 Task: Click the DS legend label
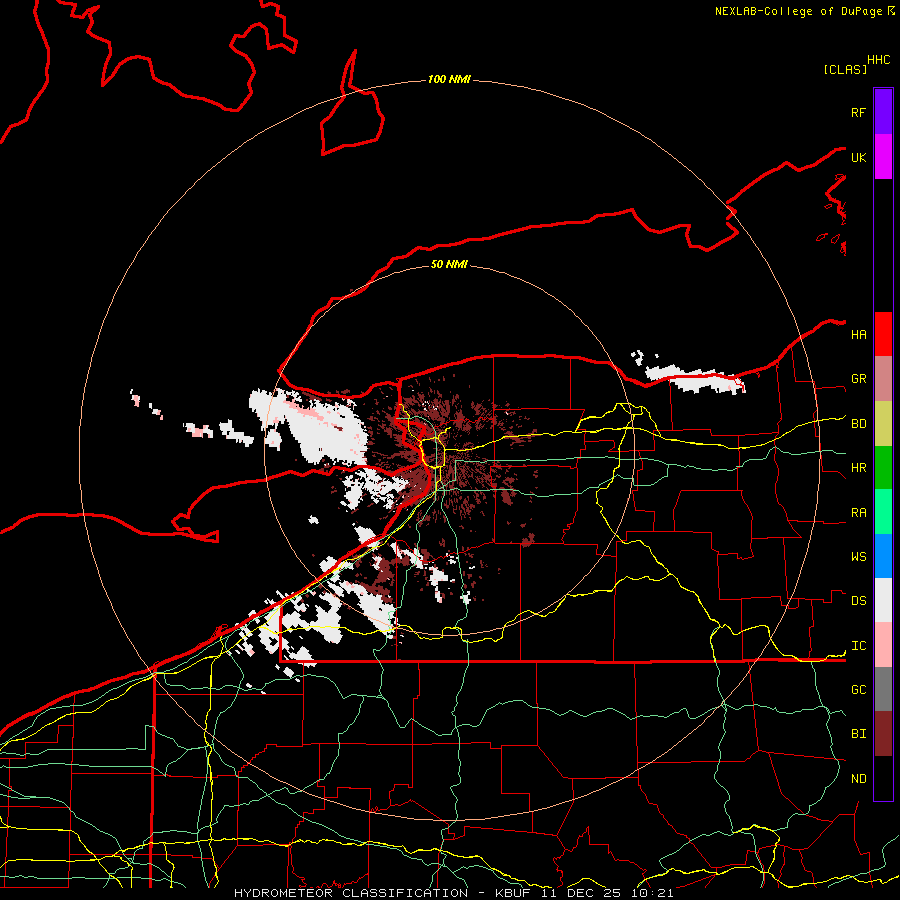(x=859, y=601)
